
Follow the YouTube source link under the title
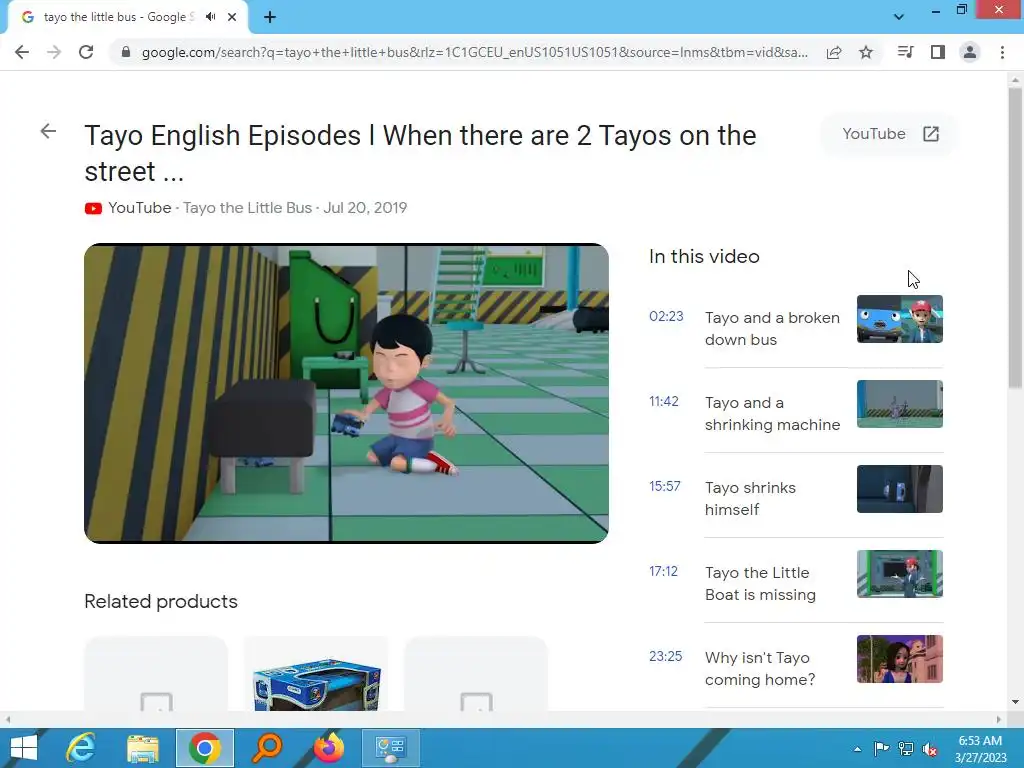click(140, 208)
